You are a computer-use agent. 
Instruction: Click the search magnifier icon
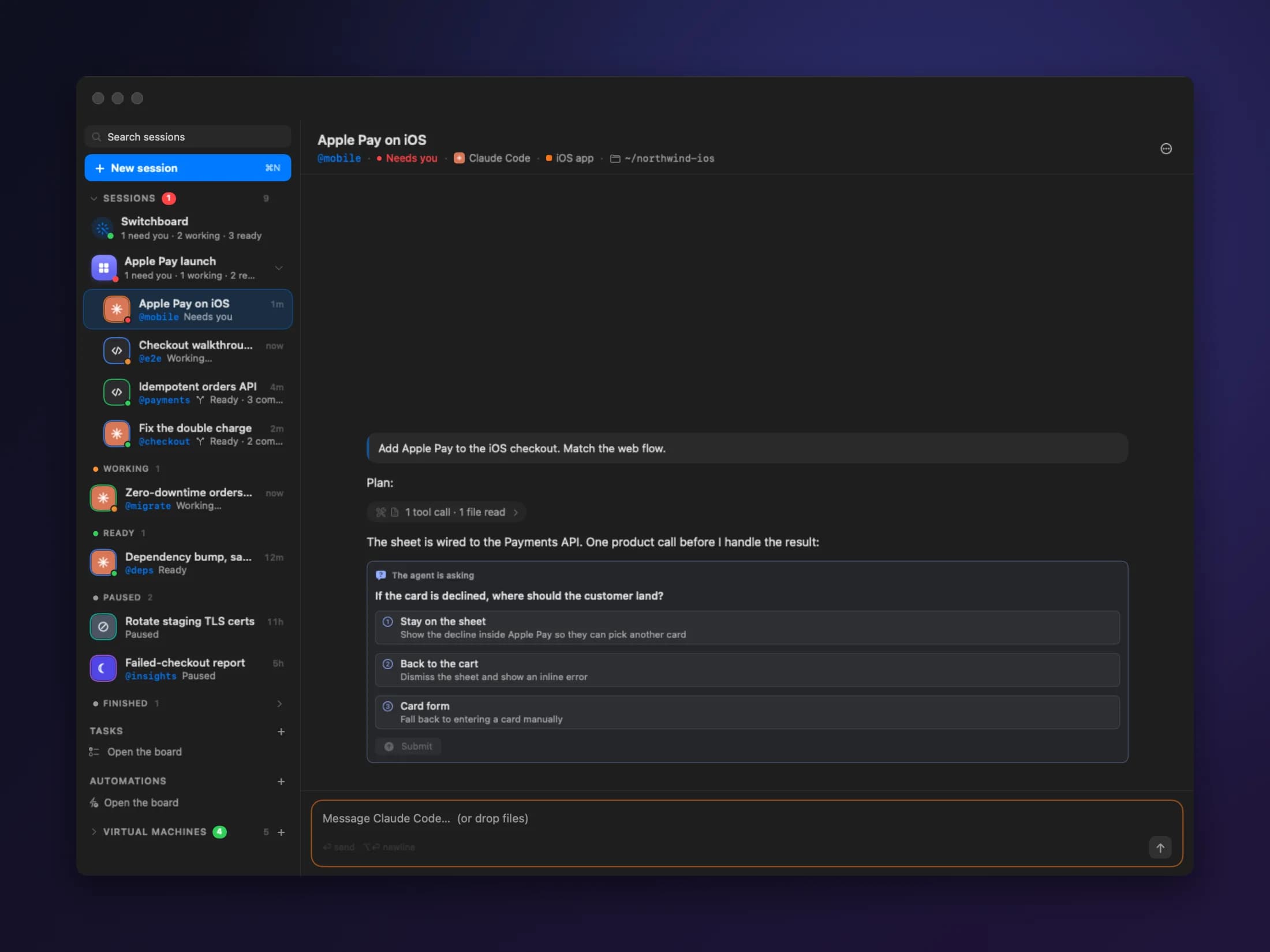coord(96,137)
